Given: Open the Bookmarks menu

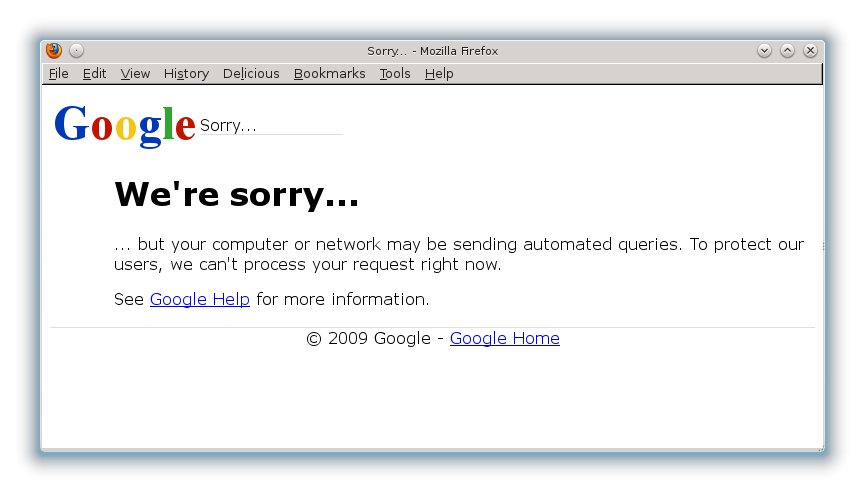Looking at the screenshot, I should 329,73.
